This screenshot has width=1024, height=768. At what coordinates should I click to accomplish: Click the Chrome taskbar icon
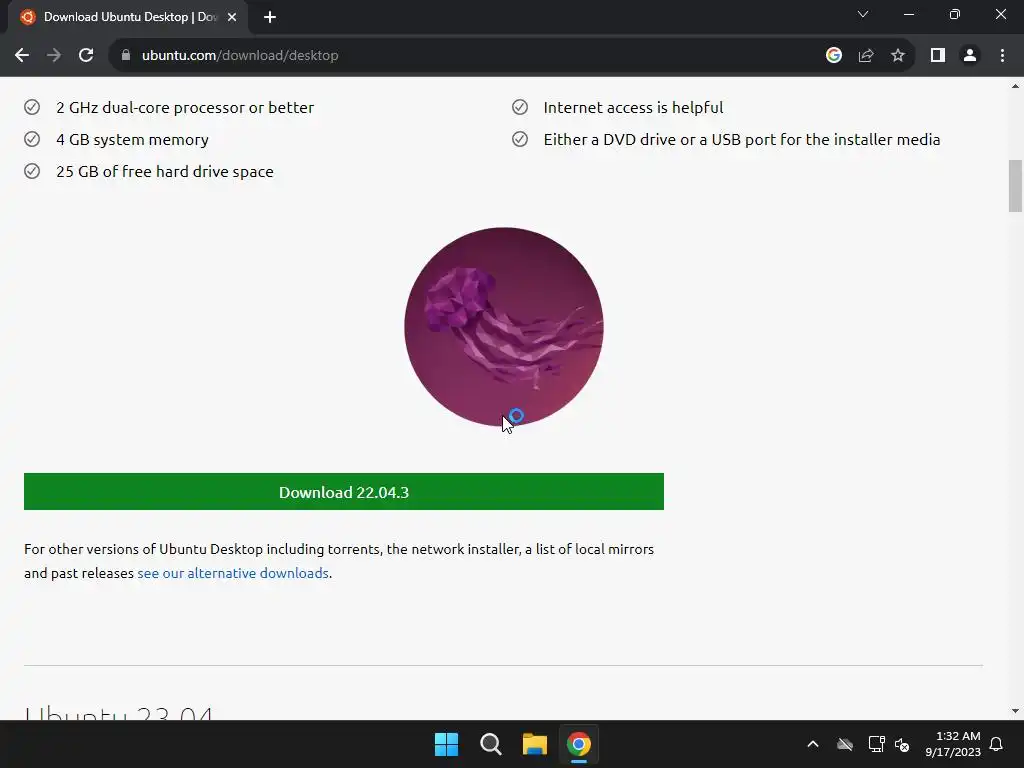579,744
